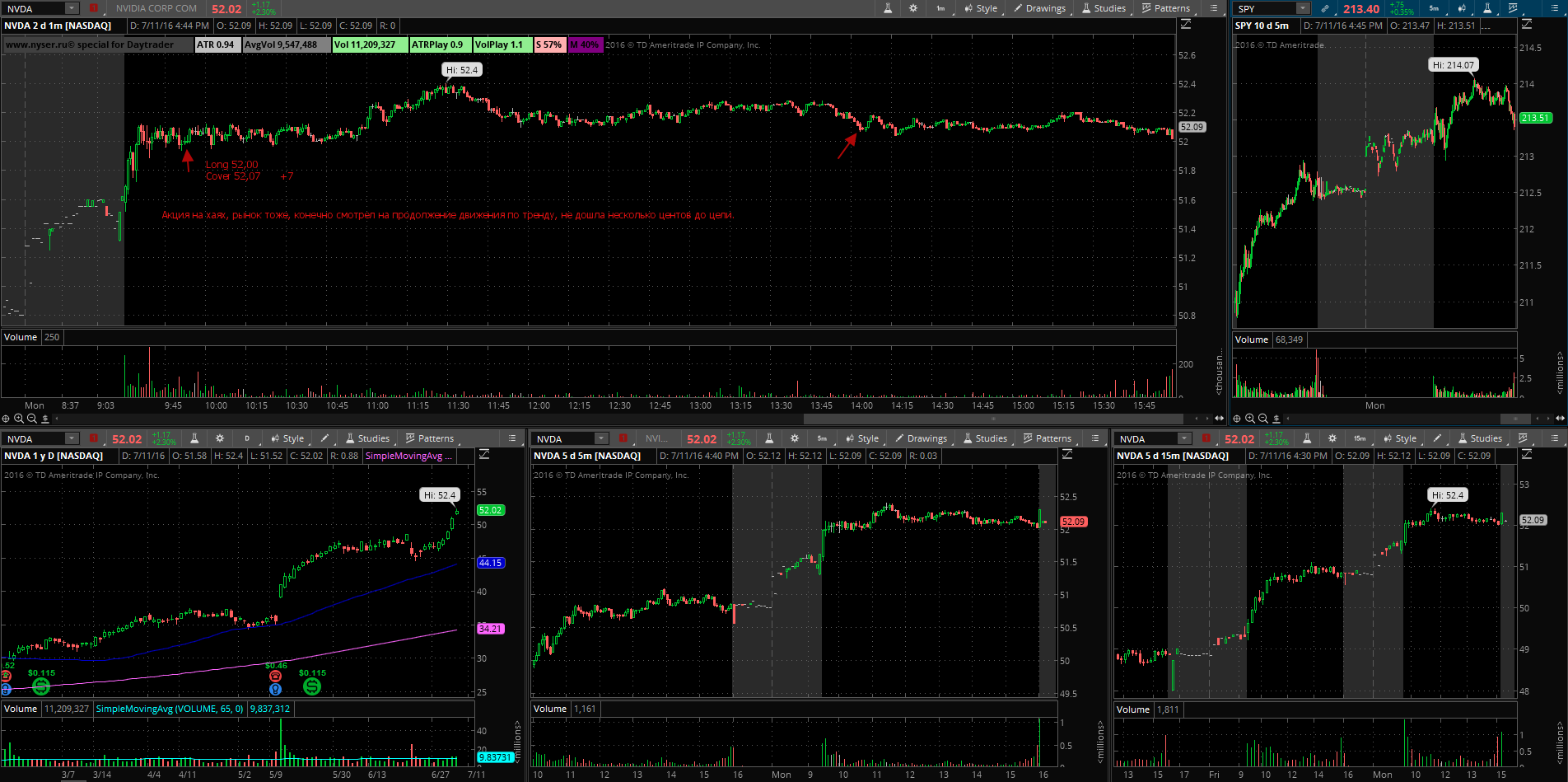Click the blue 44.15 price label on daily chart
1568x782 pixels.
point(491,563)
